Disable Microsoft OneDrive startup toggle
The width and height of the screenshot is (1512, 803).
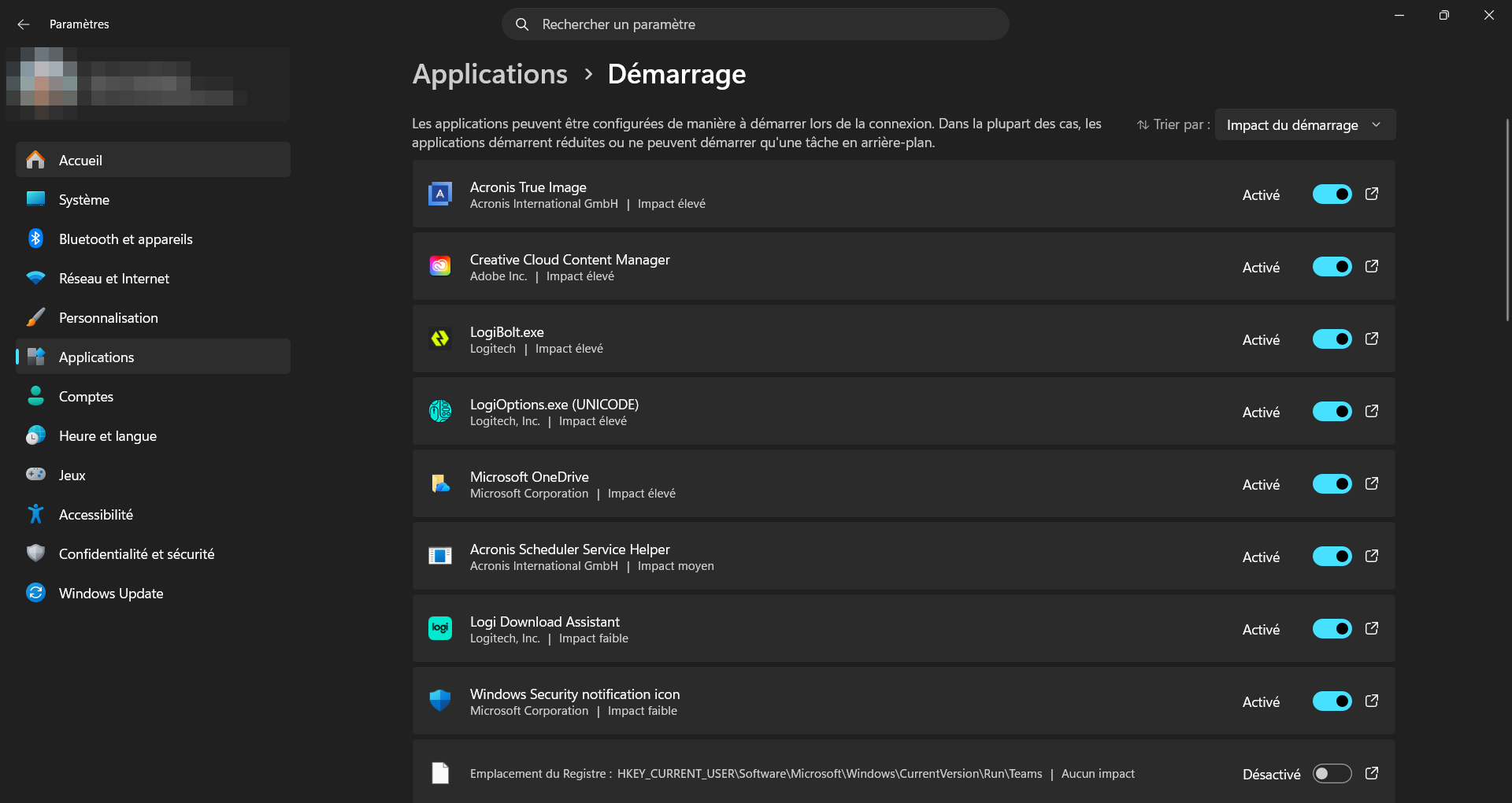(1332, 483)
